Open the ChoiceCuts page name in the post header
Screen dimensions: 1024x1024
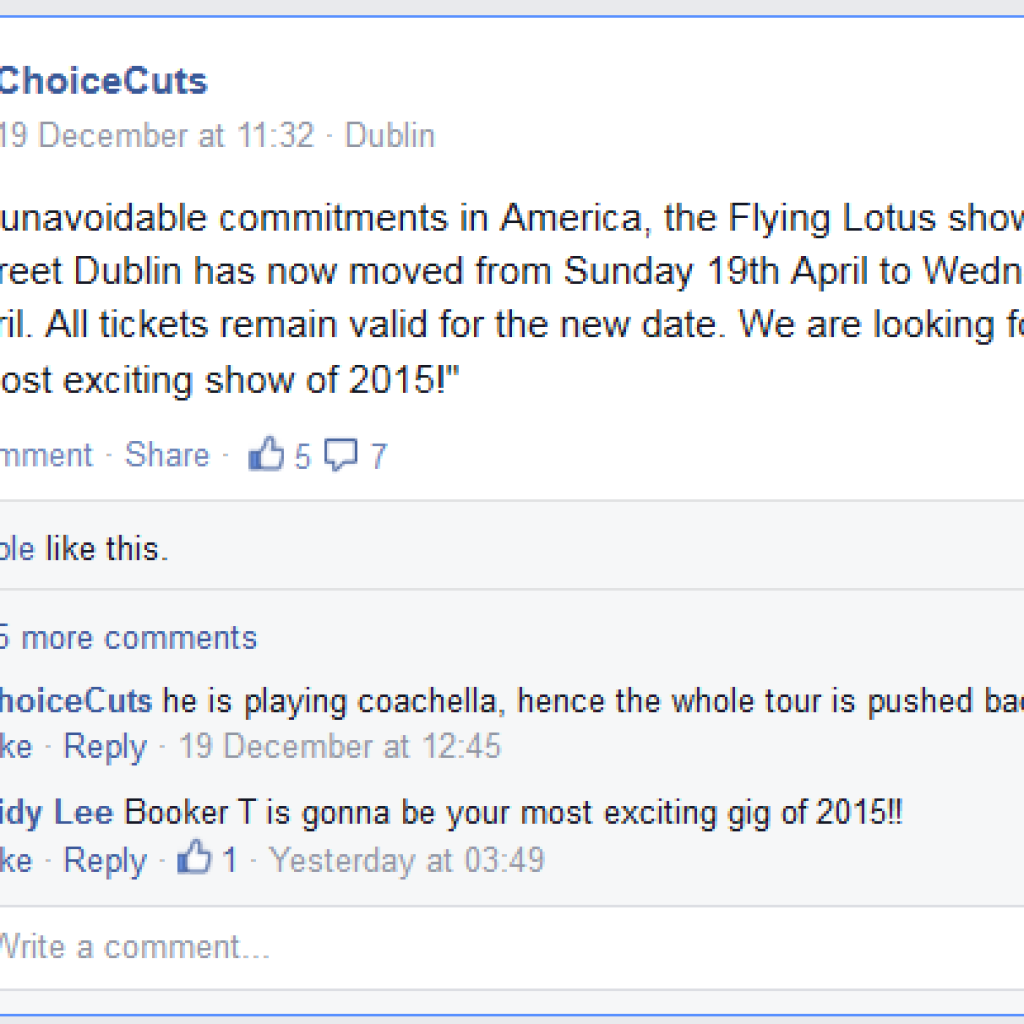[x=102, y=81]
